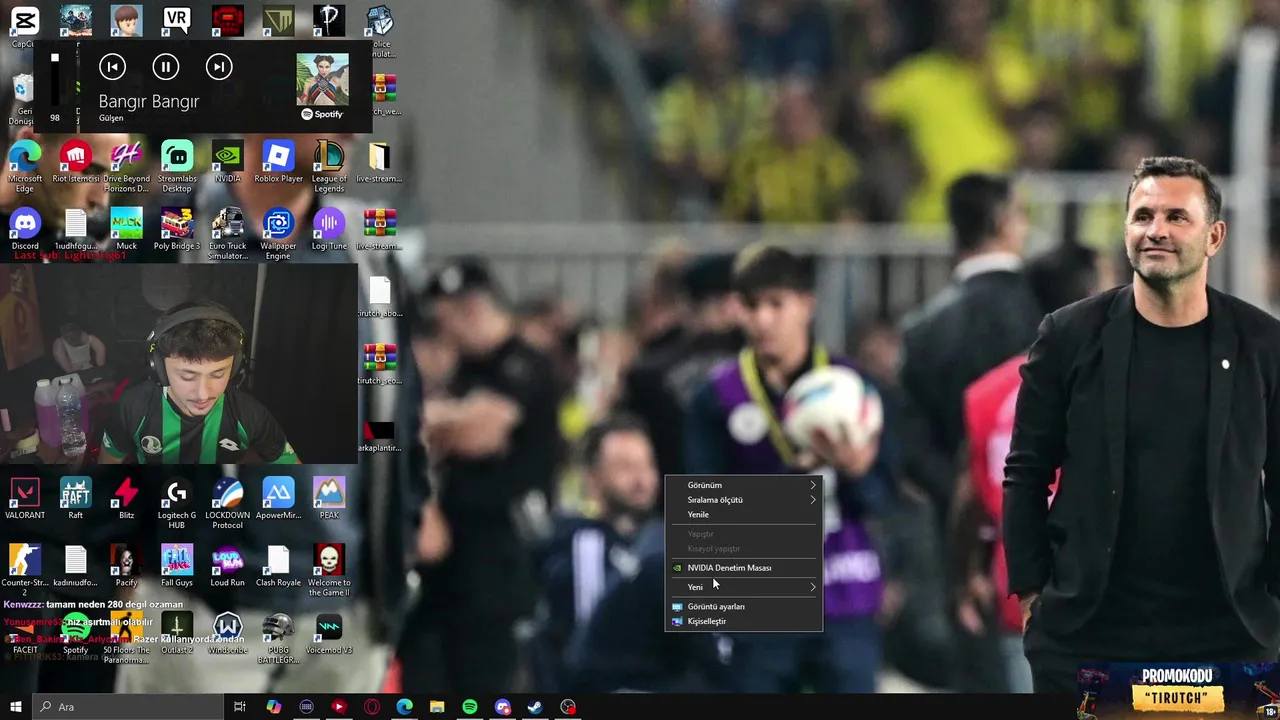This screenshot has height=720, width=1280.
Task: Expand Yeni submenu arrow
Action: pyautogui.click(x=813, y=587)
